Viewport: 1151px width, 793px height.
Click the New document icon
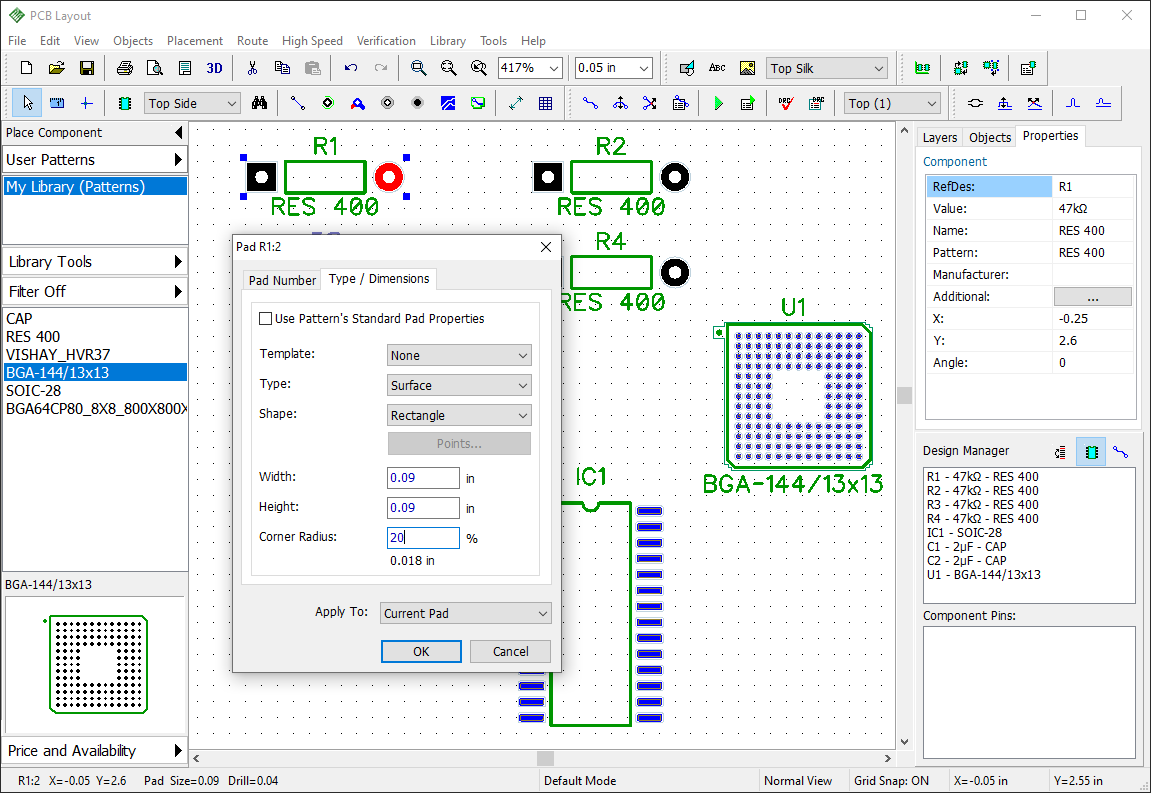click(26, 68)
